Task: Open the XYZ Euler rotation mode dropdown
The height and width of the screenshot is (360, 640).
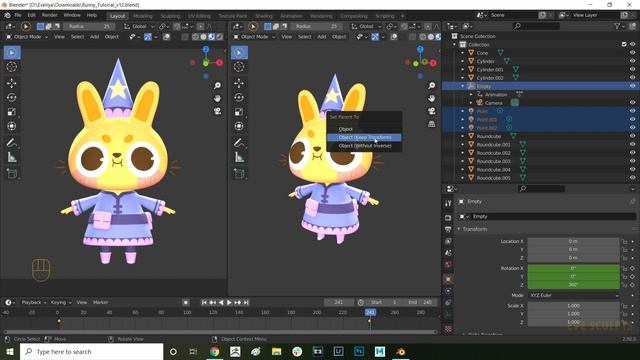Action: (573, 295)
